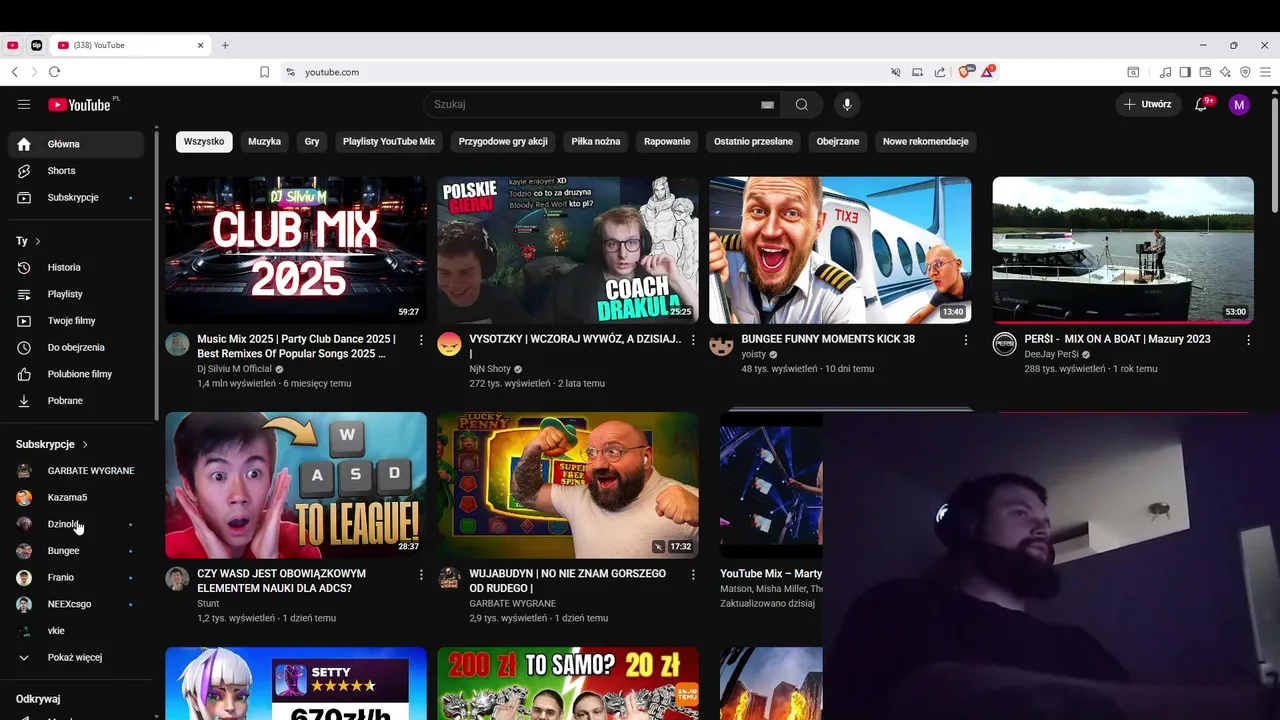Expand the Subskrypcje section header

(x=52, y=444)
